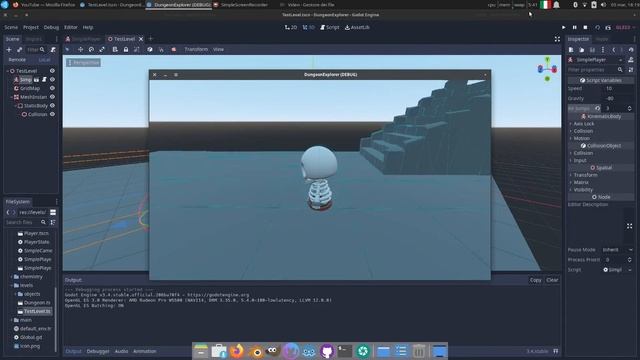Pause the running scene
Image resolution: width=640 pixels, height=360 pixels.
pyautogui.click(x=574, y=27)
